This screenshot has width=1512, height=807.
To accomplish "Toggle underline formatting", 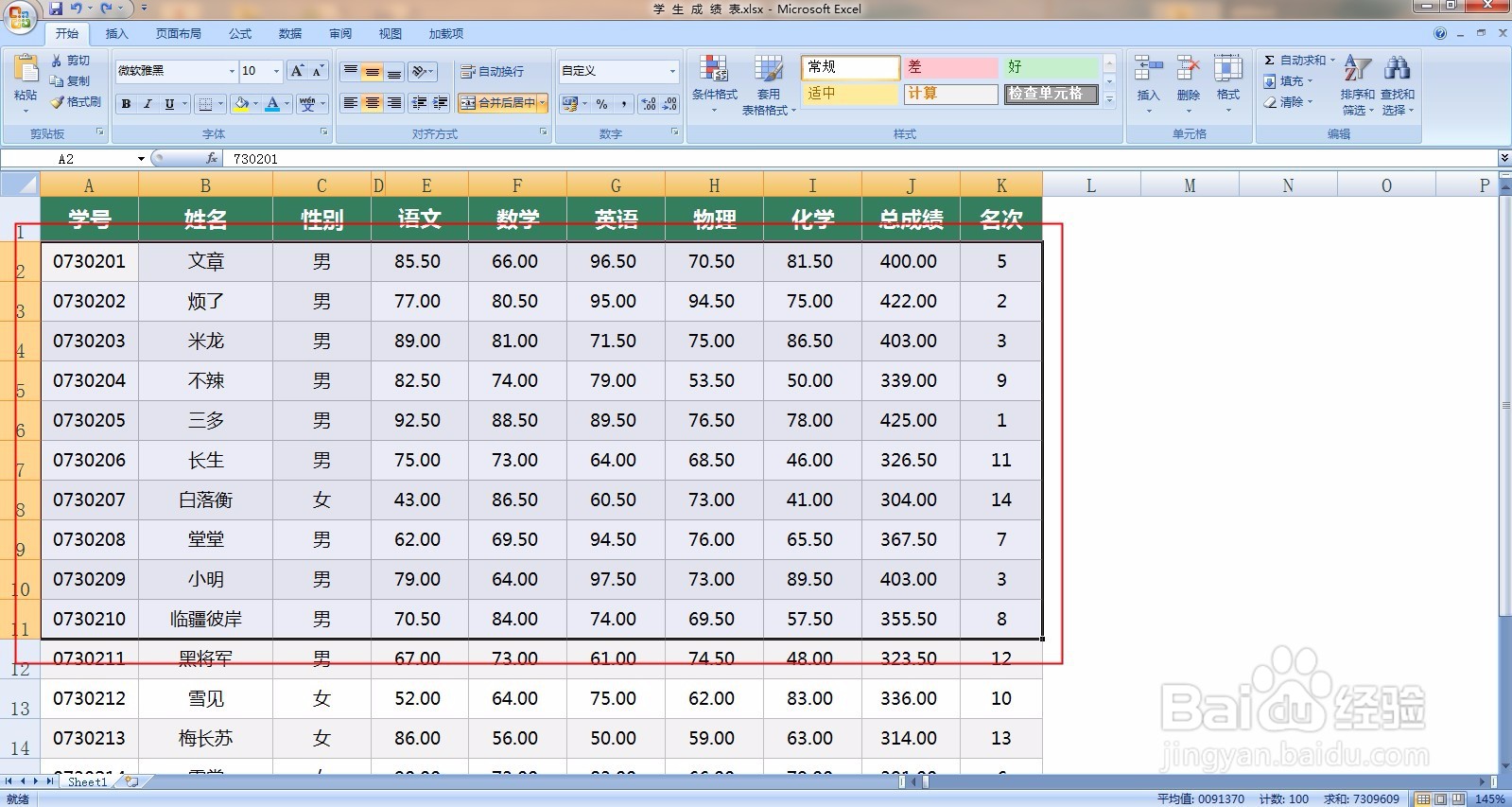I will coord(169,104).
